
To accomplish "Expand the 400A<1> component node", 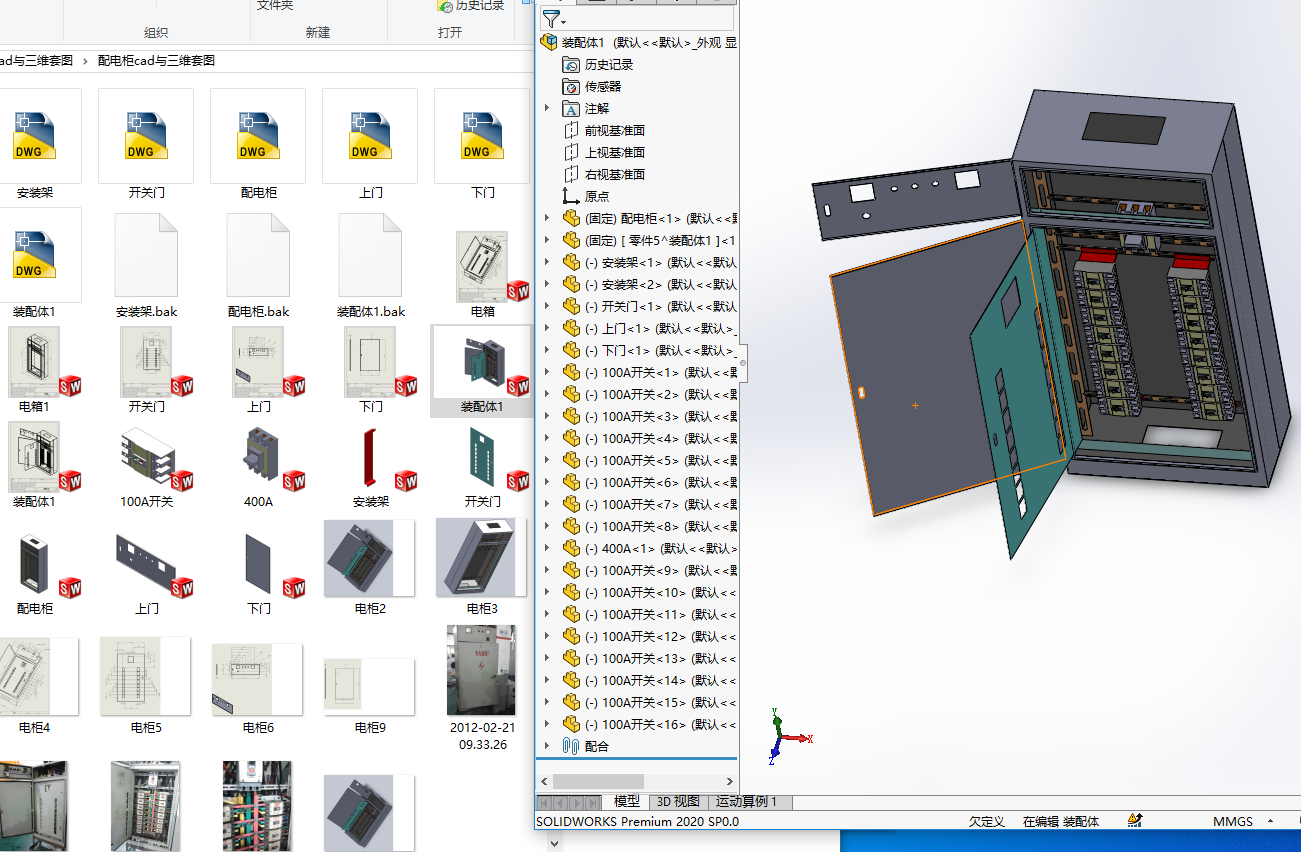I will tap(545, 548).
